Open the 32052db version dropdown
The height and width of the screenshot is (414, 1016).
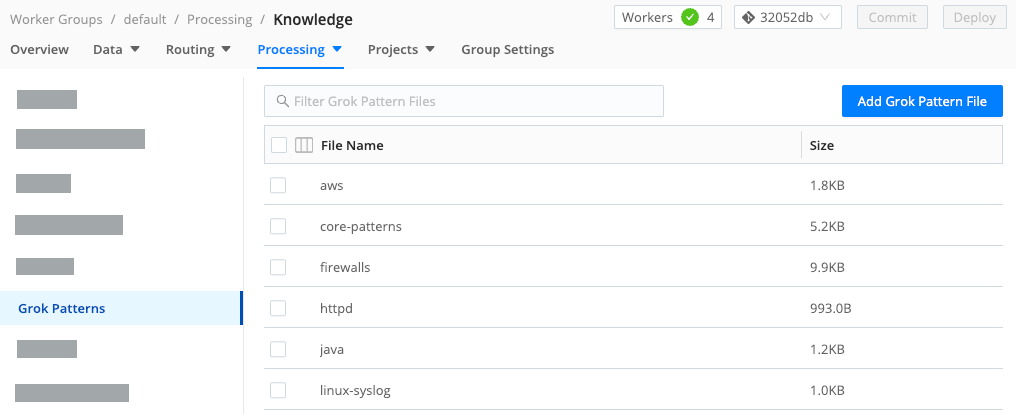pyautogui.click(x=787, y=18)
